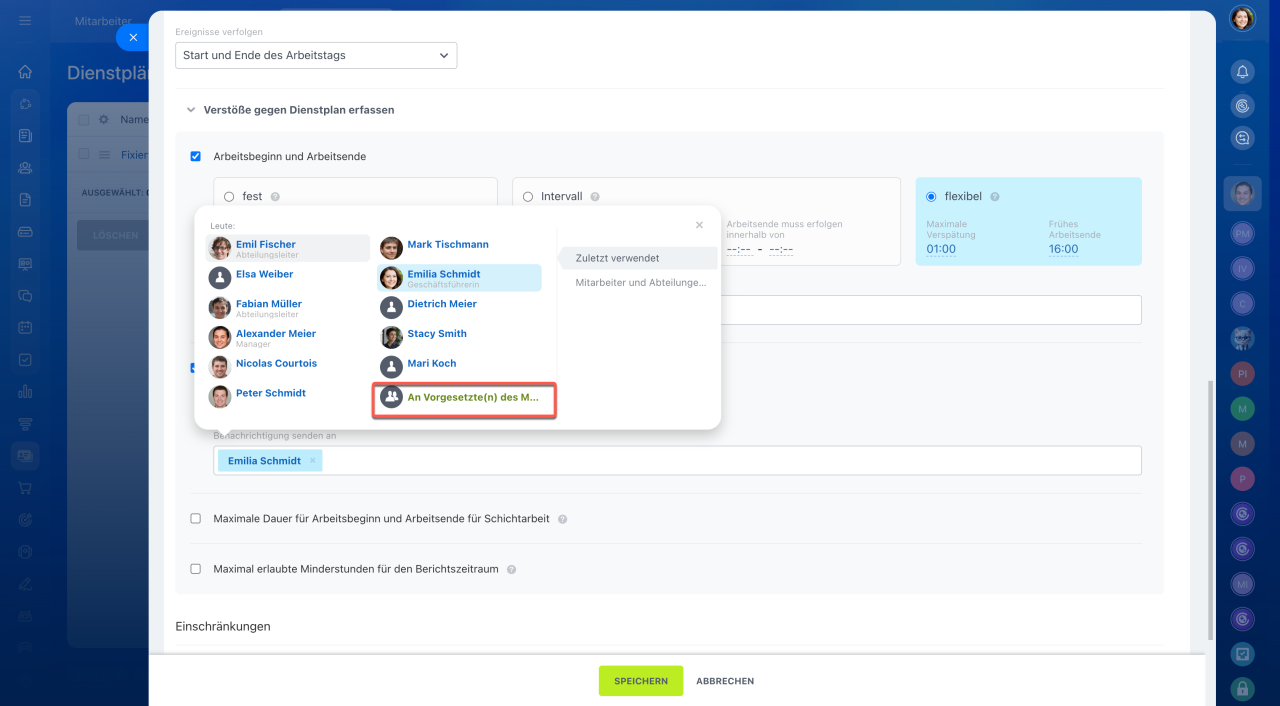Click the lock icon in right sidebar
Viewport: 1280px width, 706px height.
1242,688
